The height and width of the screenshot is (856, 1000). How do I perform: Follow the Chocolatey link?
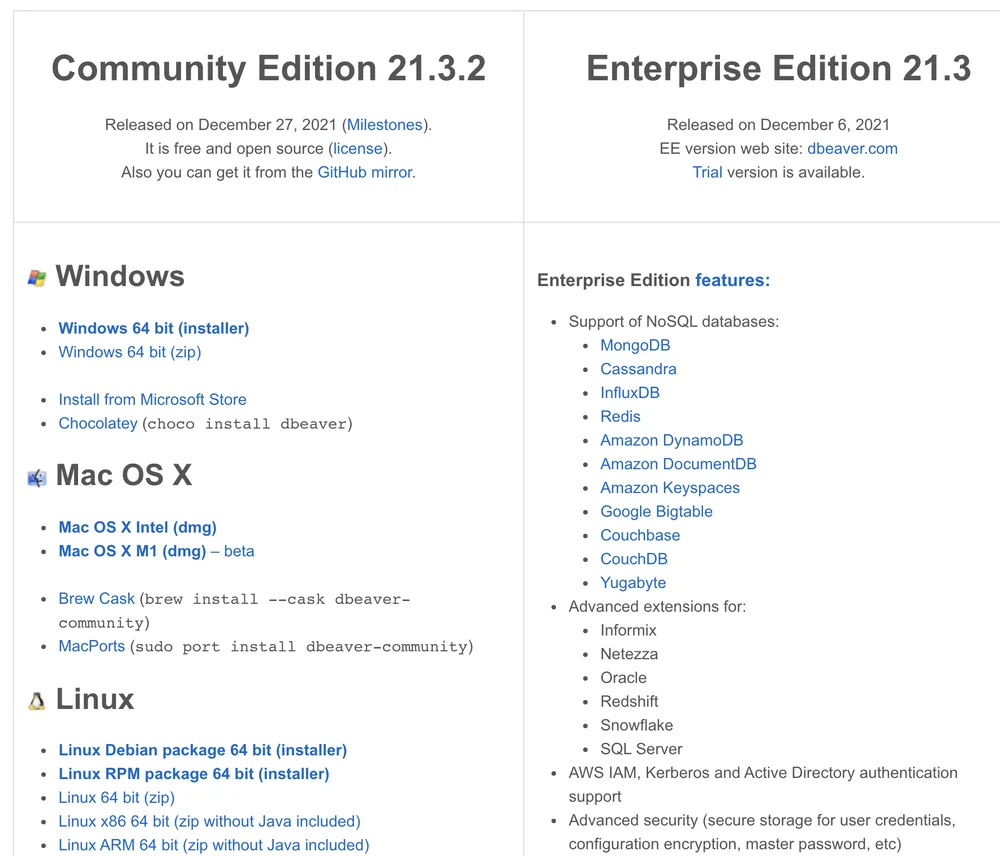coord(98,424)
